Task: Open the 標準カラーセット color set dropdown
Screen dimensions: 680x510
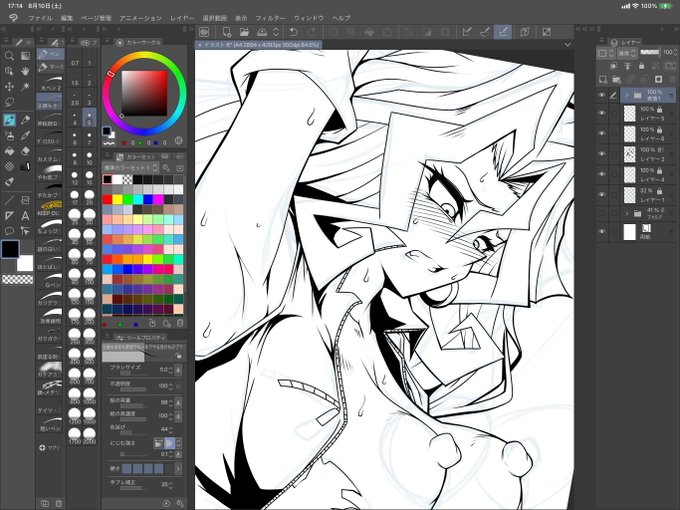Action: [131, 167]
